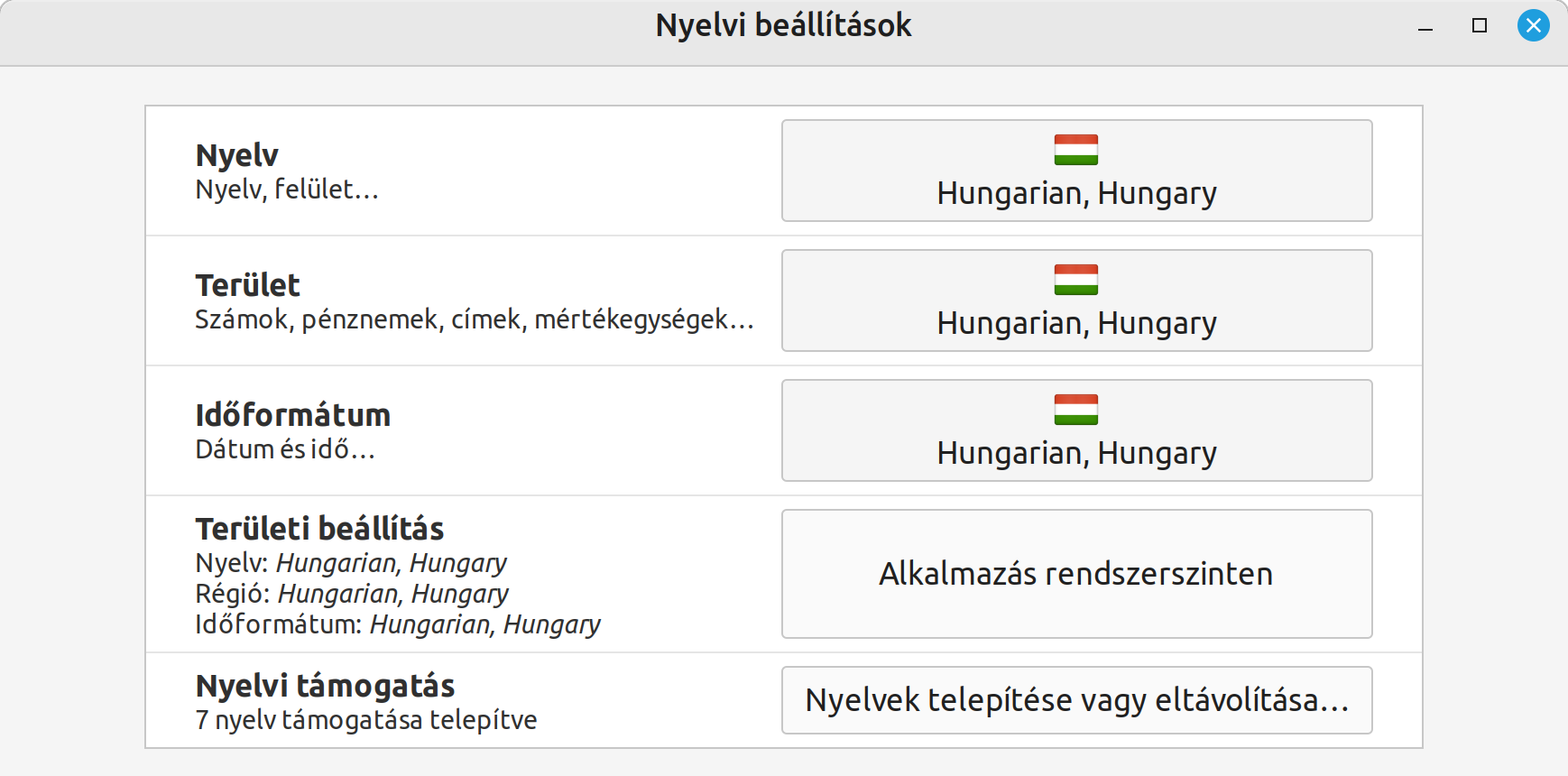Click the Nyelvi támogatás row

pos(326,686)
